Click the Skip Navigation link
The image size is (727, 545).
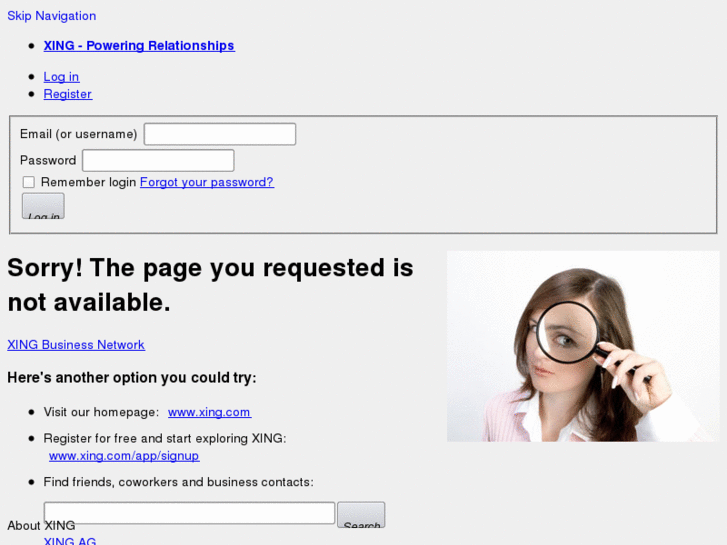51,16
